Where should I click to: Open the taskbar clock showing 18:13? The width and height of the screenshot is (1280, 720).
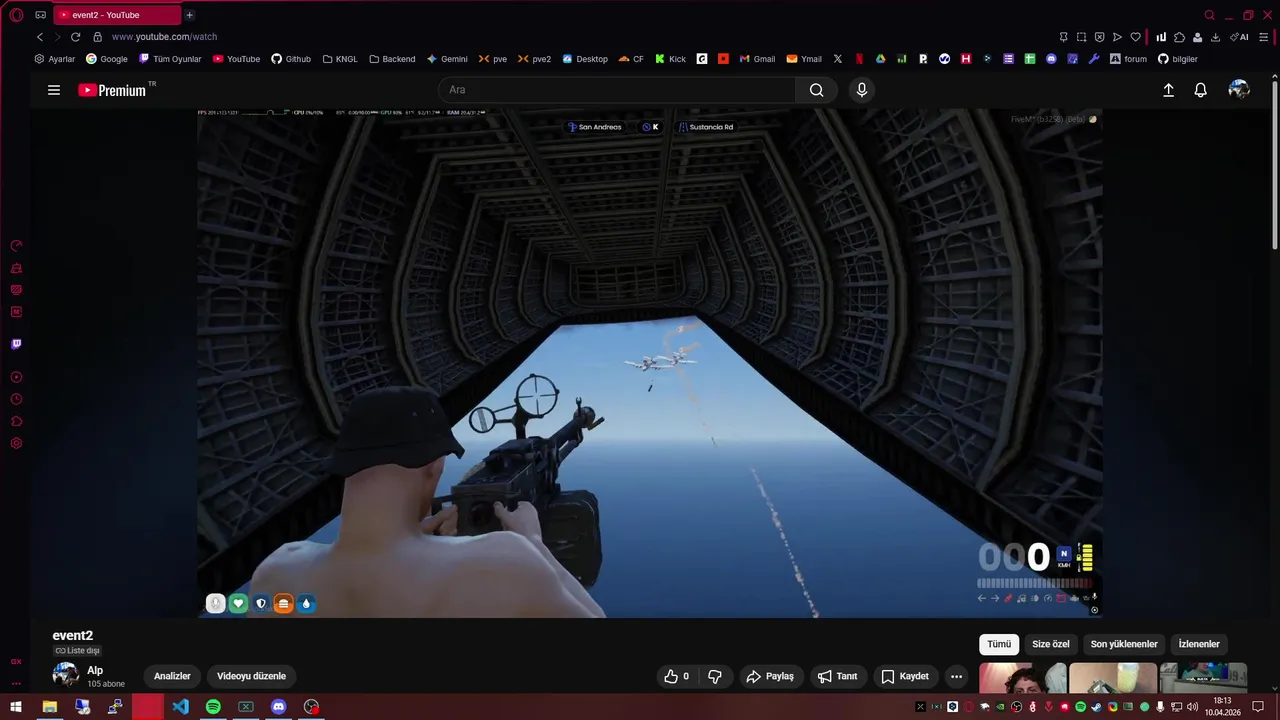click(1222, 707)
